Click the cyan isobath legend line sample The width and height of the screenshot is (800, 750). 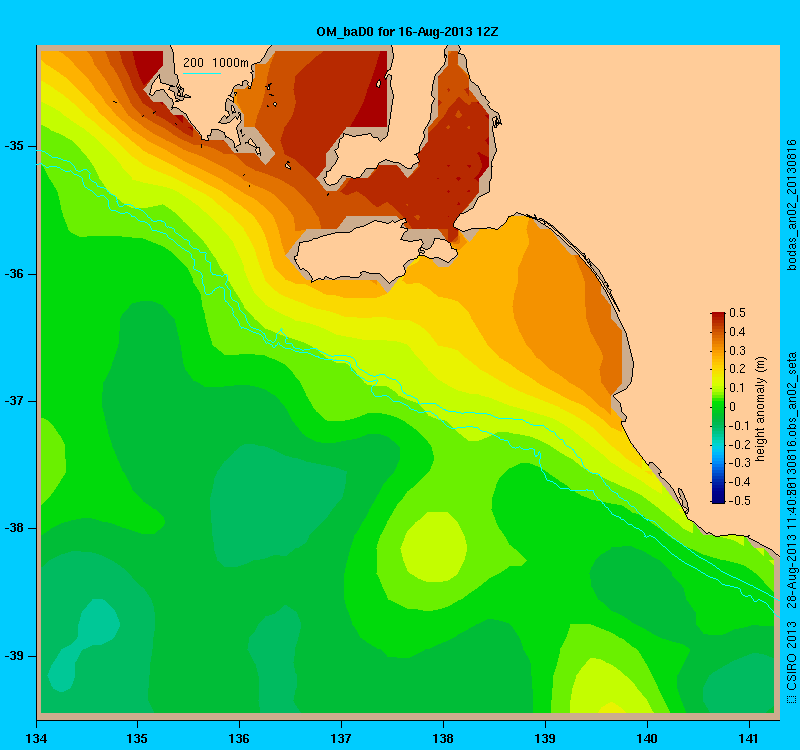[x=202, y=73]
